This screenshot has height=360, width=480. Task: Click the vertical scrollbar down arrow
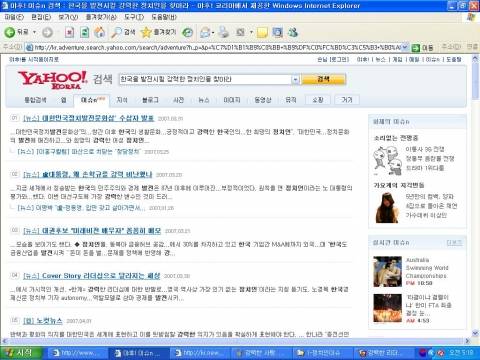tap(475, 332)
